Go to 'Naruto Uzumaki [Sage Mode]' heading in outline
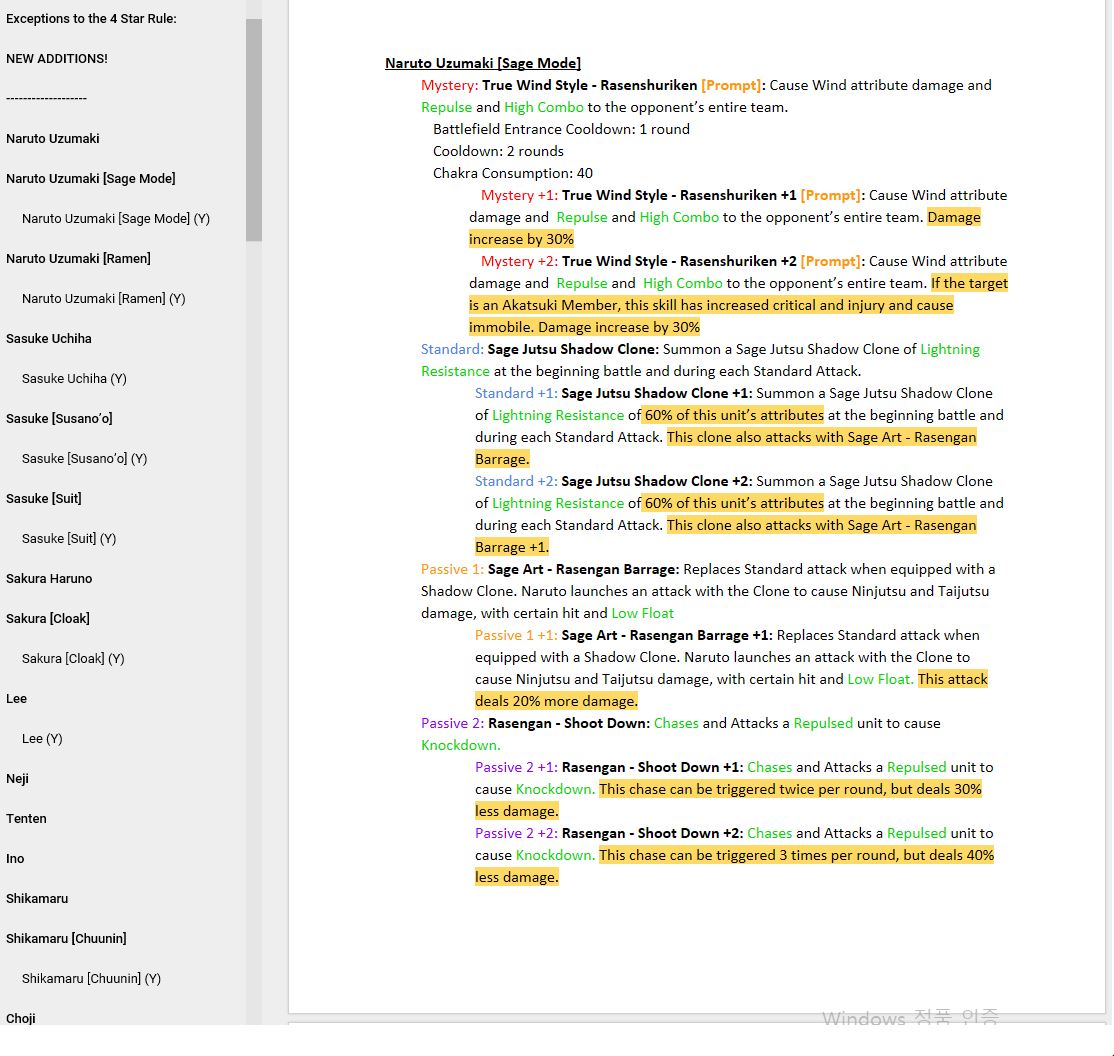 tap(90, 178)
